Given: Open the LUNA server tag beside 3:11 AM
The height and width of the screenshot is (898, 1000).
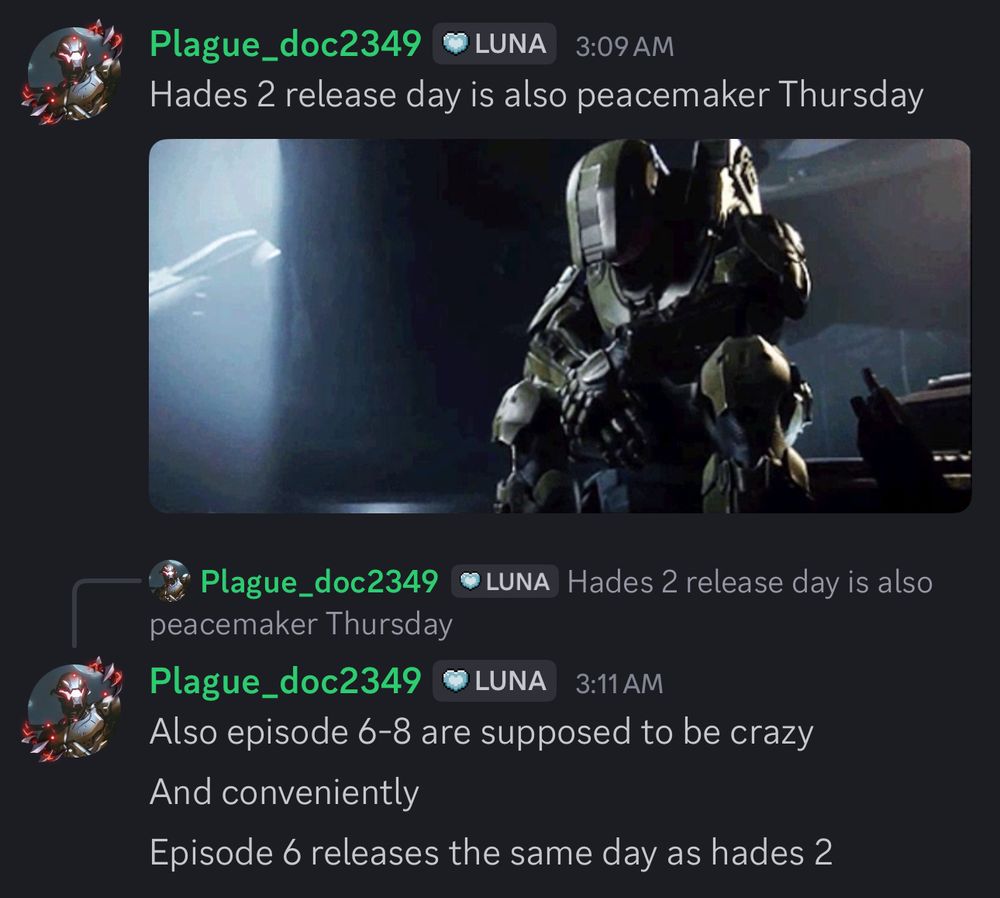Looking at the screenshot, I should click(x=494, y=681).
